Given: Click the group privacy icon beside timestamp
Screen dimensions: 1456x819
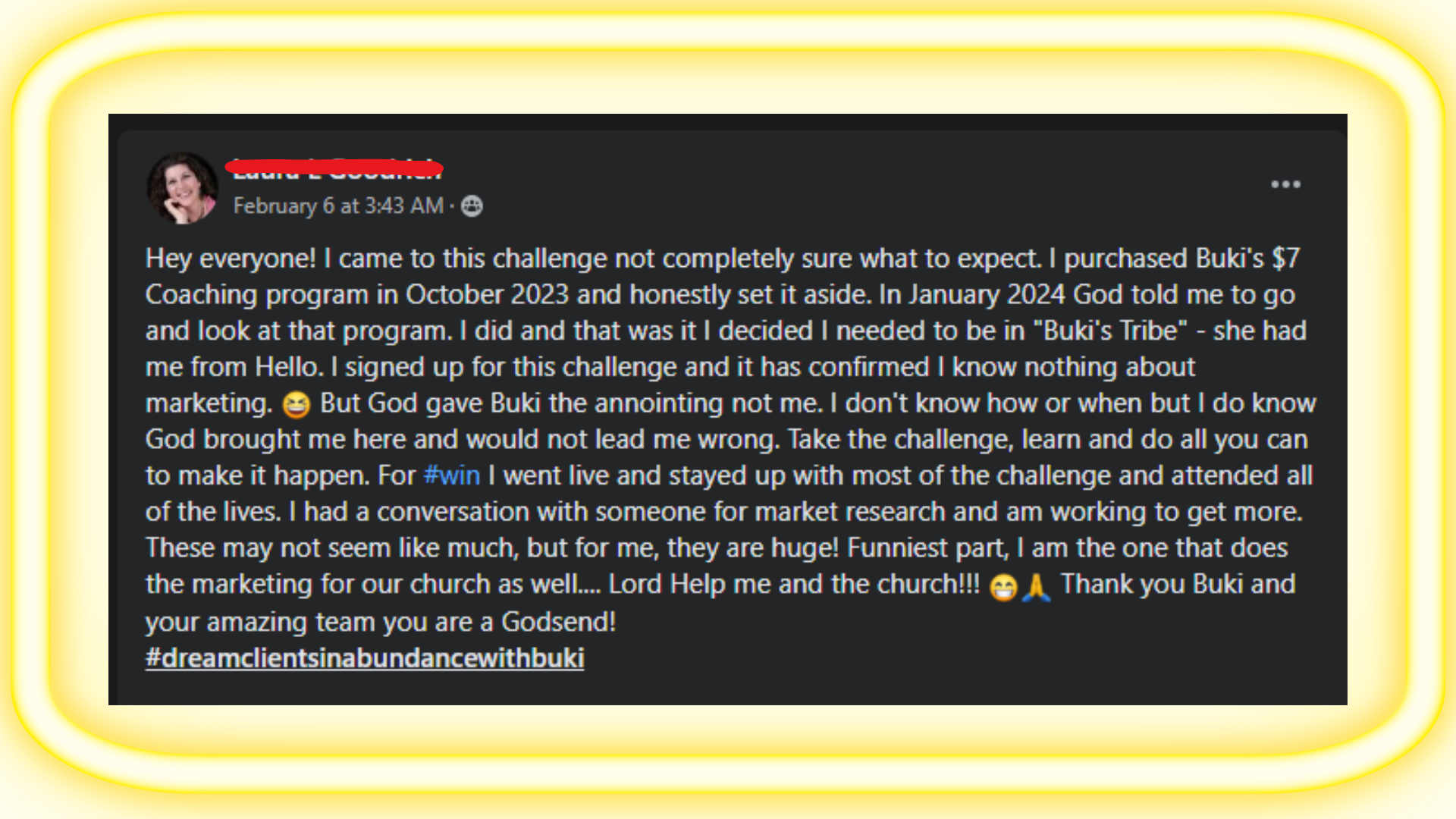Looking at the screenshot, I should click(x=472, y=206).
